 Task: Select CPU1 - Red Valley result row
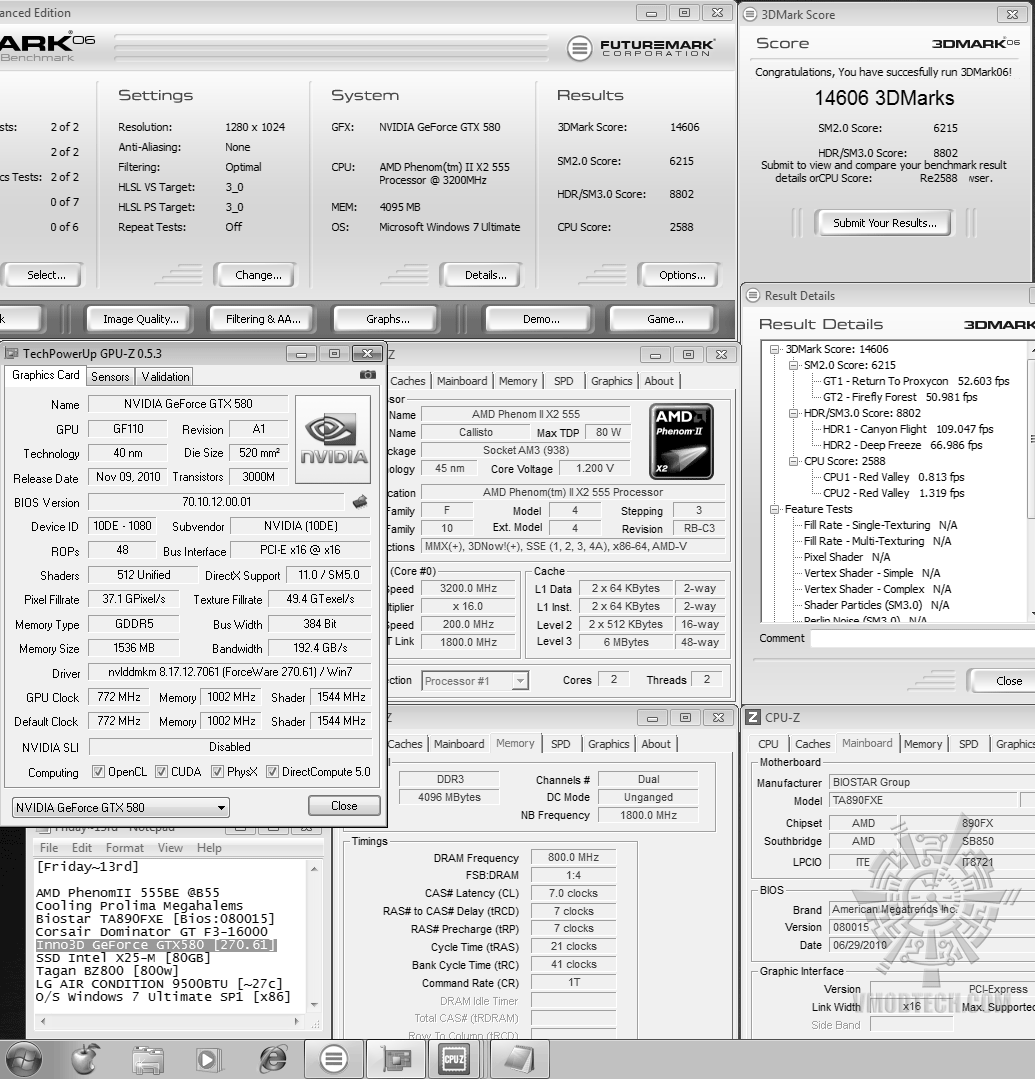coord(893,477)
